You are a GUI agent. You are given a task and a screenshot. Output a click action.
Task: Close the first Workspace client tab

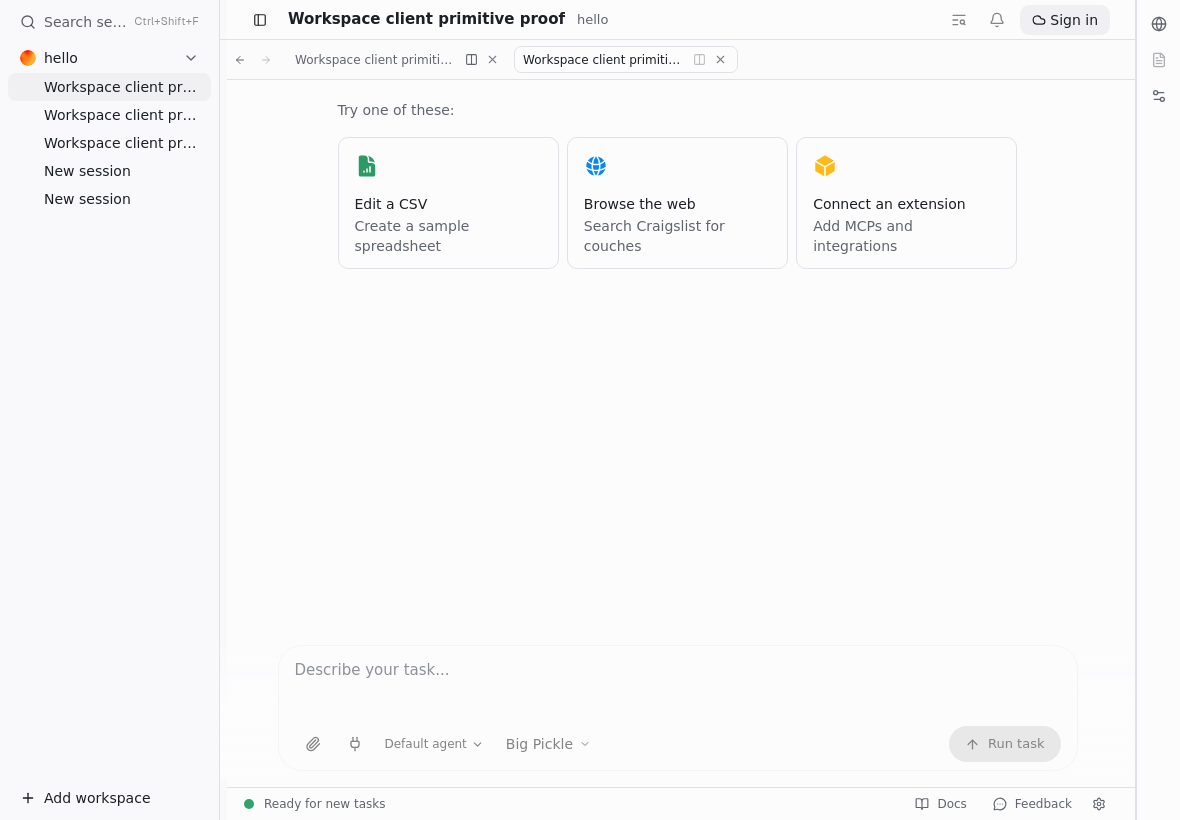493,60
